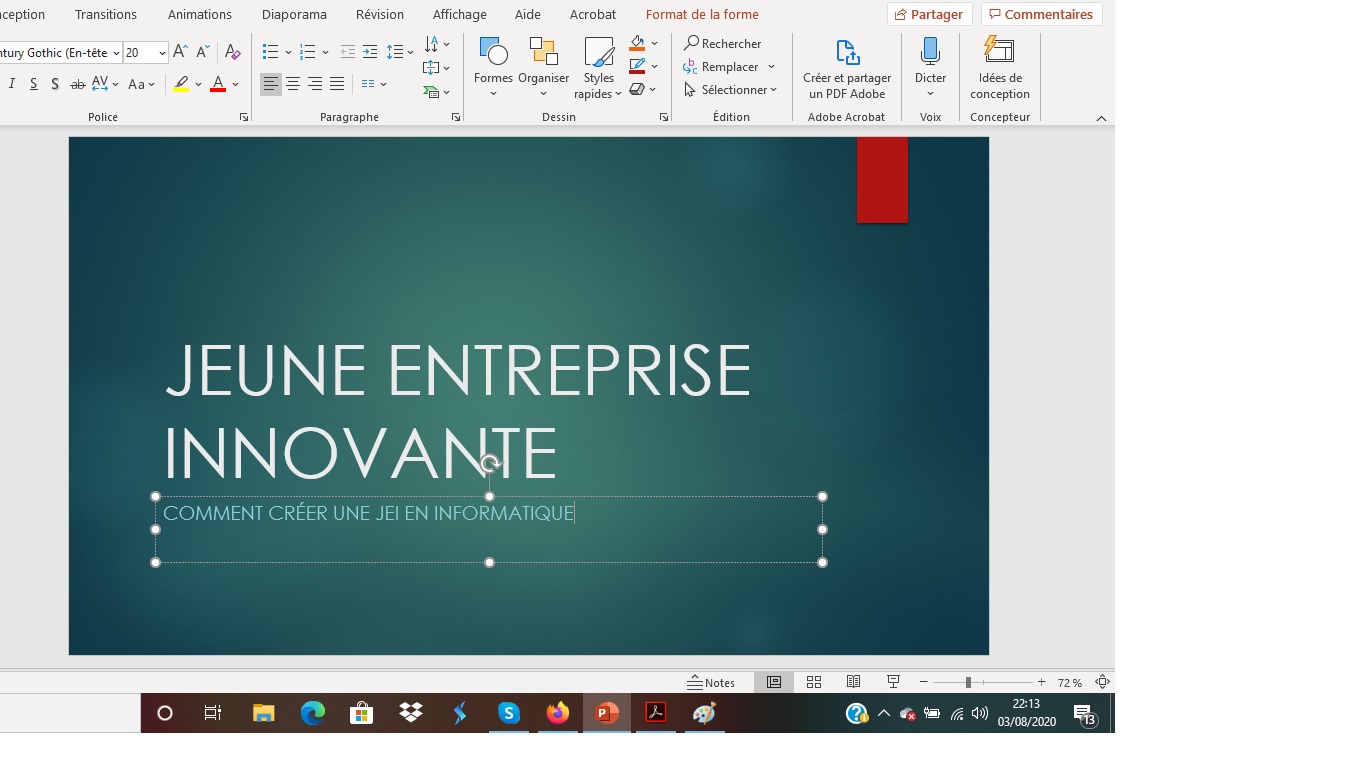This screenshot has width=1366, height=768.
Task: Click the zoom slider handle
Action: [967, 682]
